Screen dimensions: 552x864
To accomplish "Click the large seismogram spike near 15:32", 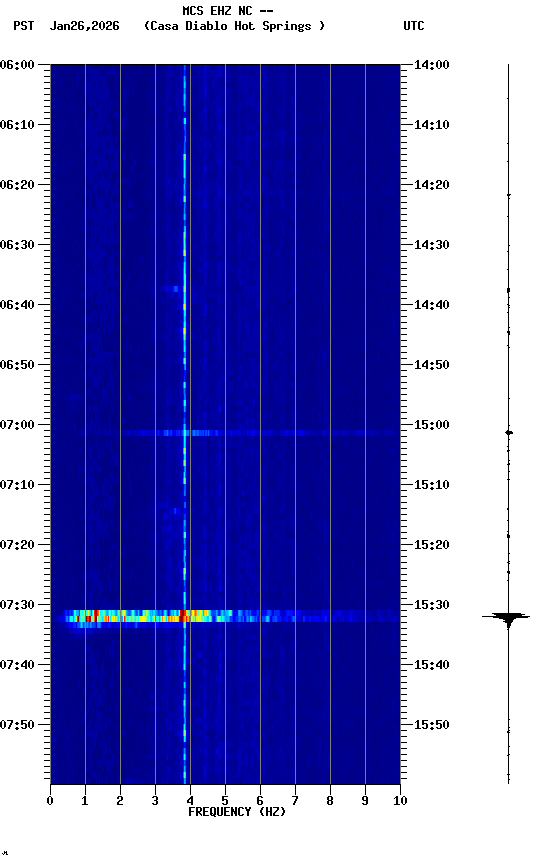I will tap(507, 617).
